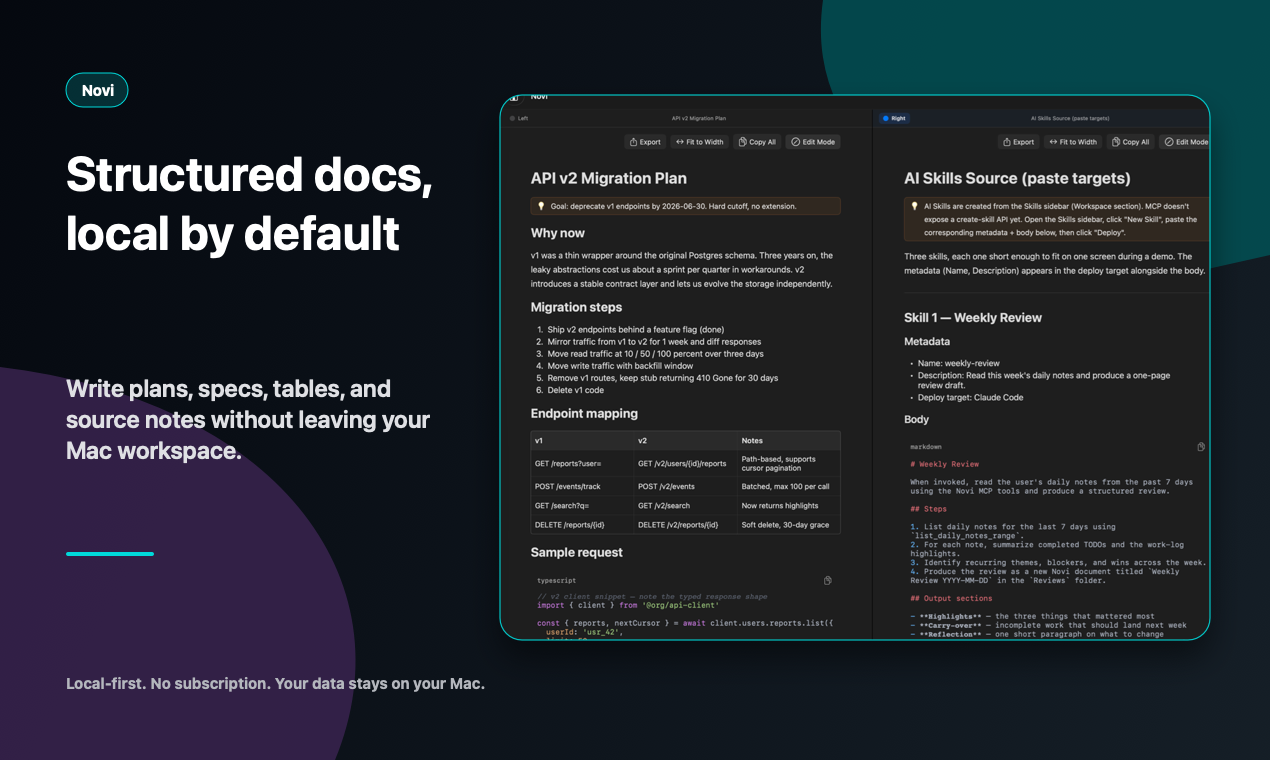Click the 'v2' table column header
This screenshot has height=760, width=1270.
685,440
